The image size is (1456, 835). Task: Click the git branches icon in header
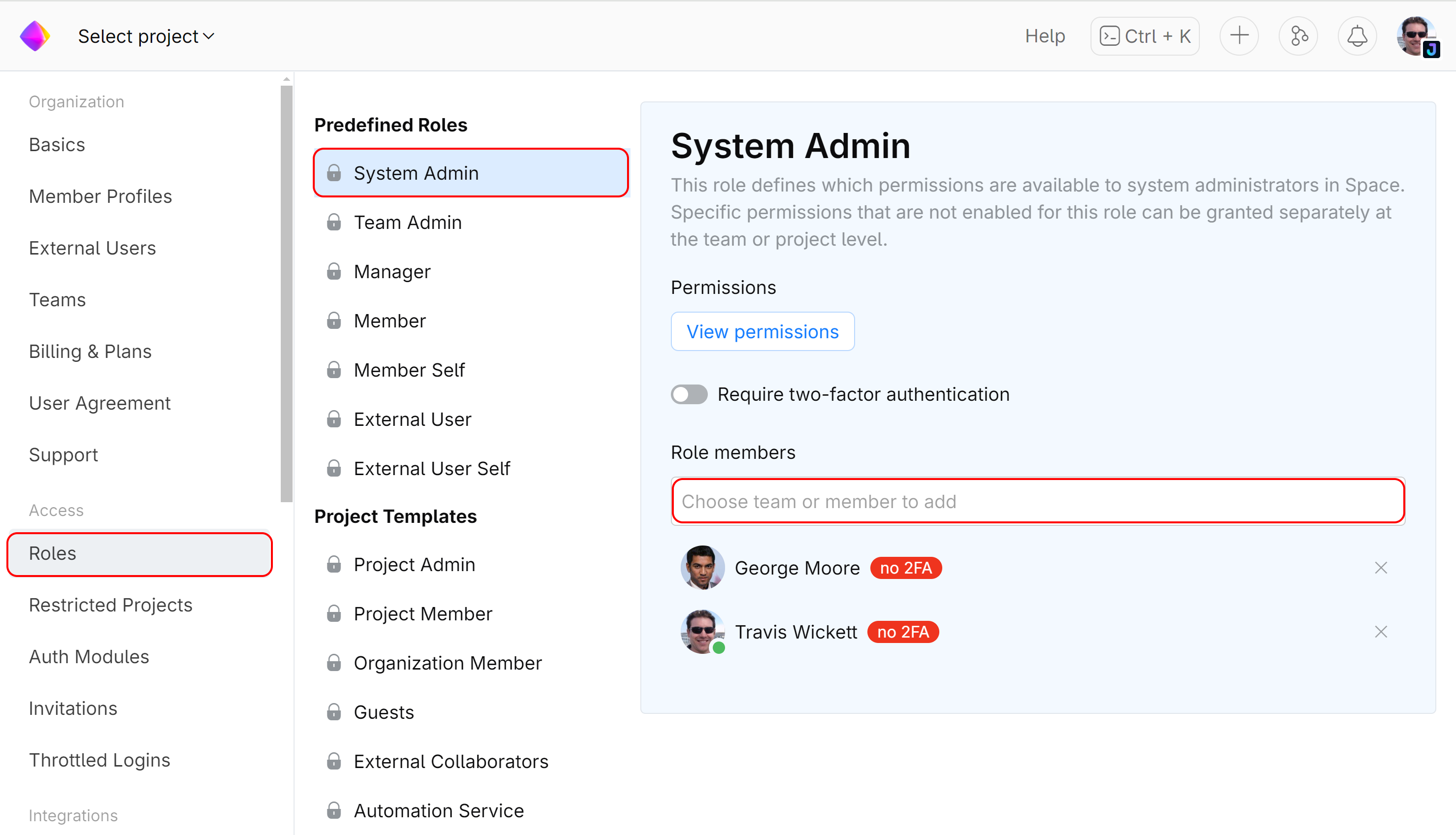coord(1298,36)
